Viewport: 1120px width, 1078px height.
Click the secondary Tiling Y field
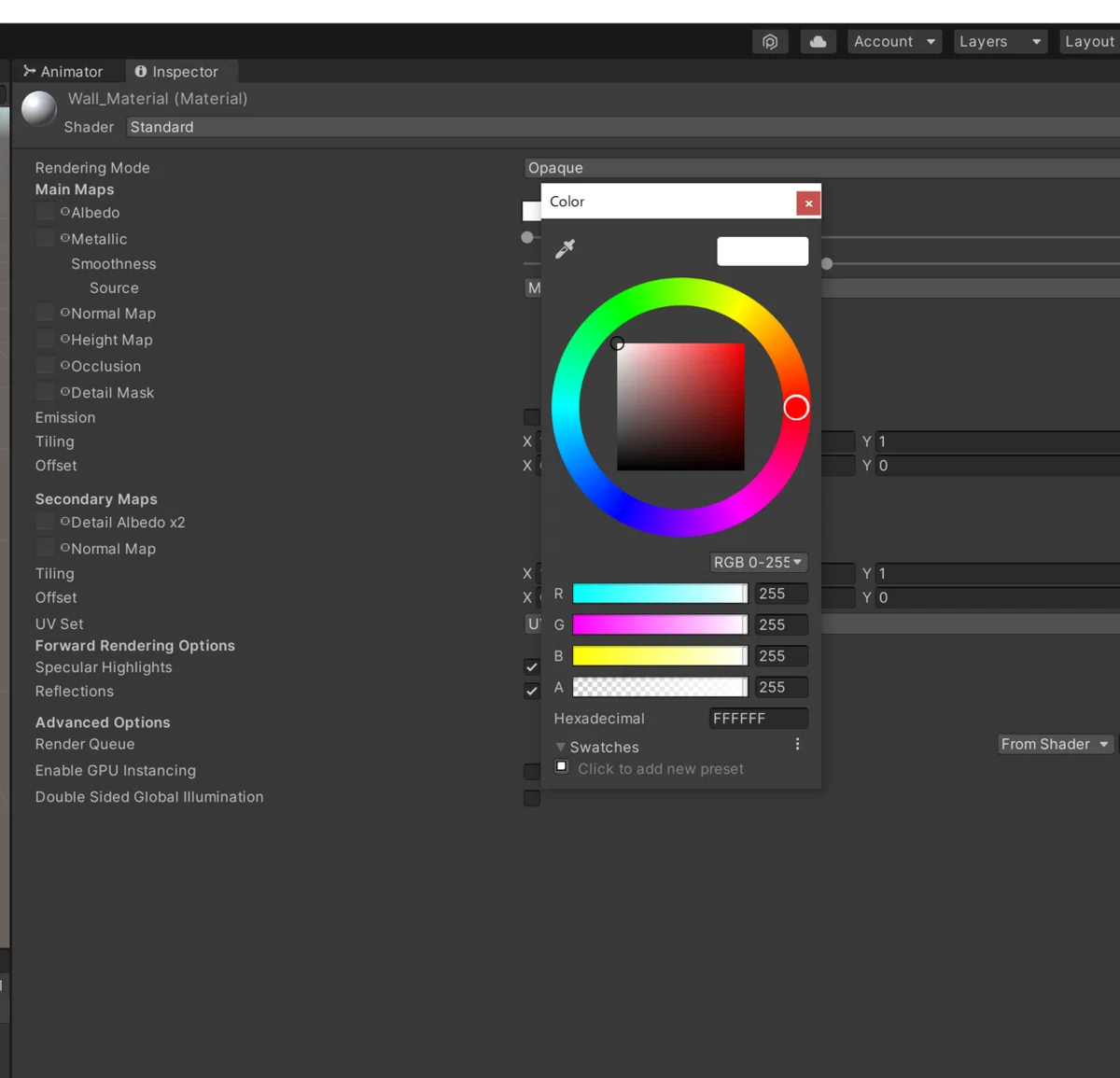point(997,573)
